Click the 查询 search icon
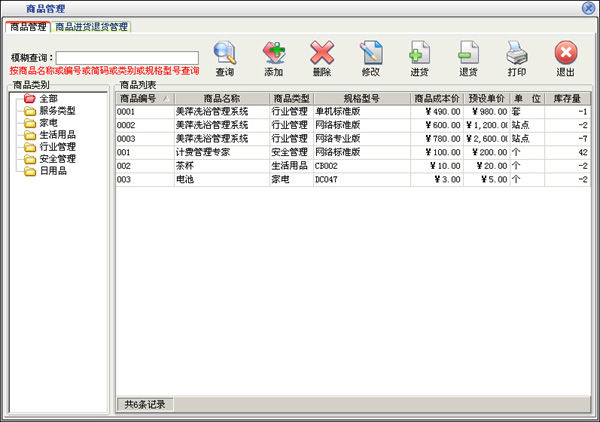The width and height of the screenshot is (600, 422). coord(224,56)
